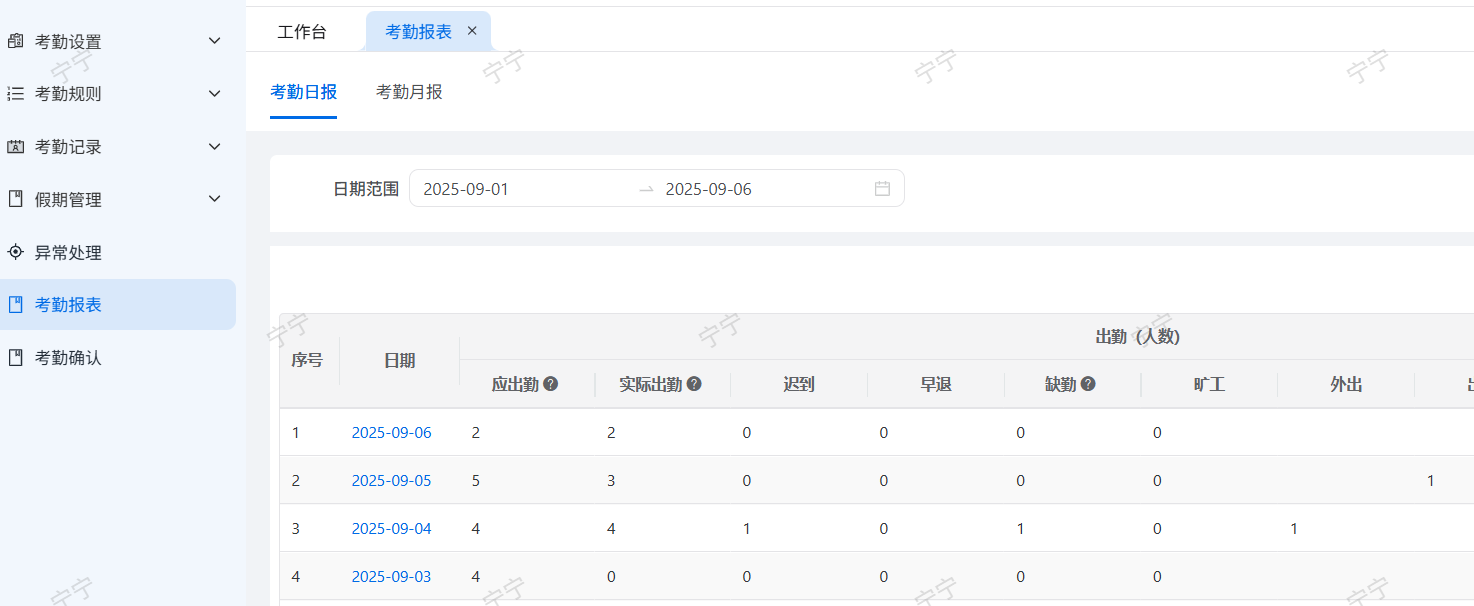Open the 2025-09-04 date link
This screenshot has width=1474, height=606.
[391, 529]
